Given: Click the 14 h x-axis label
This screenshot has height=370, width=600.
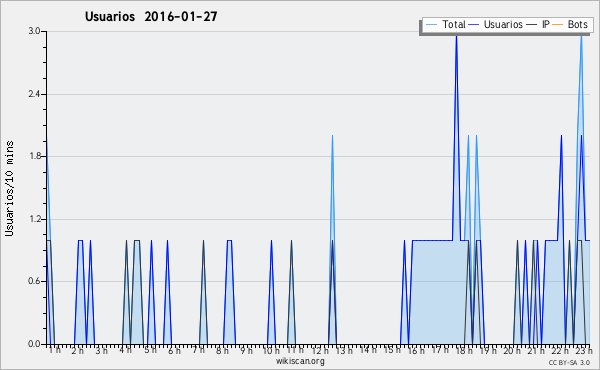Looking at the screenshot, I should pos(368,350).
